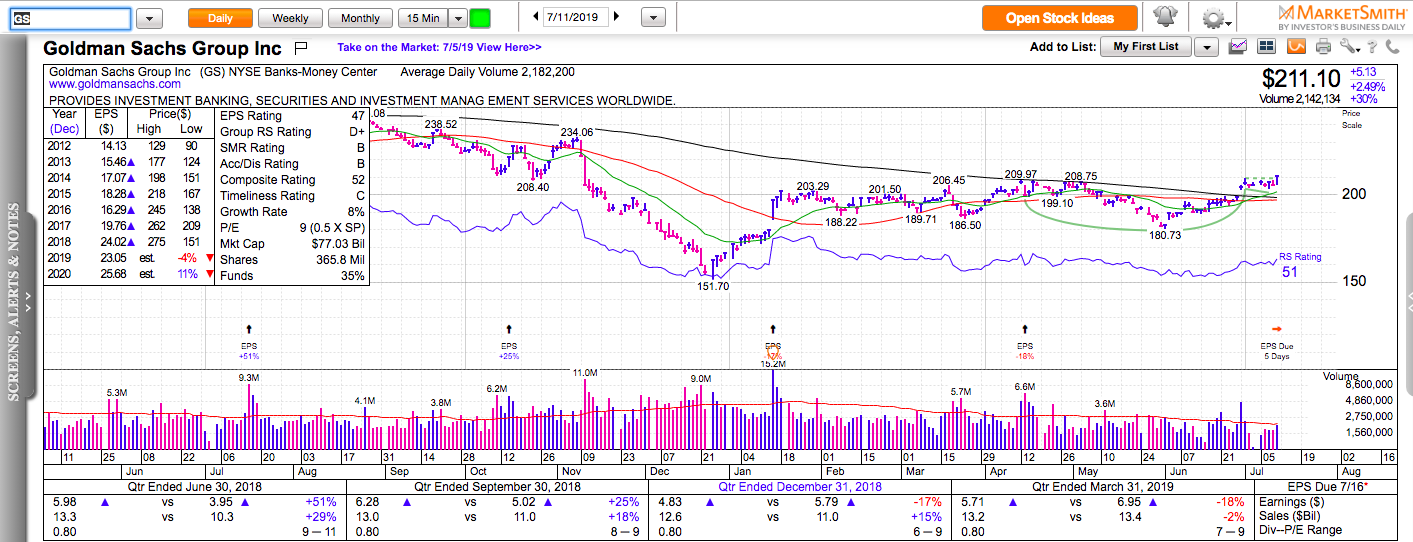
Task: Open the symbol history dropdown
Action: tap(149, 18)
